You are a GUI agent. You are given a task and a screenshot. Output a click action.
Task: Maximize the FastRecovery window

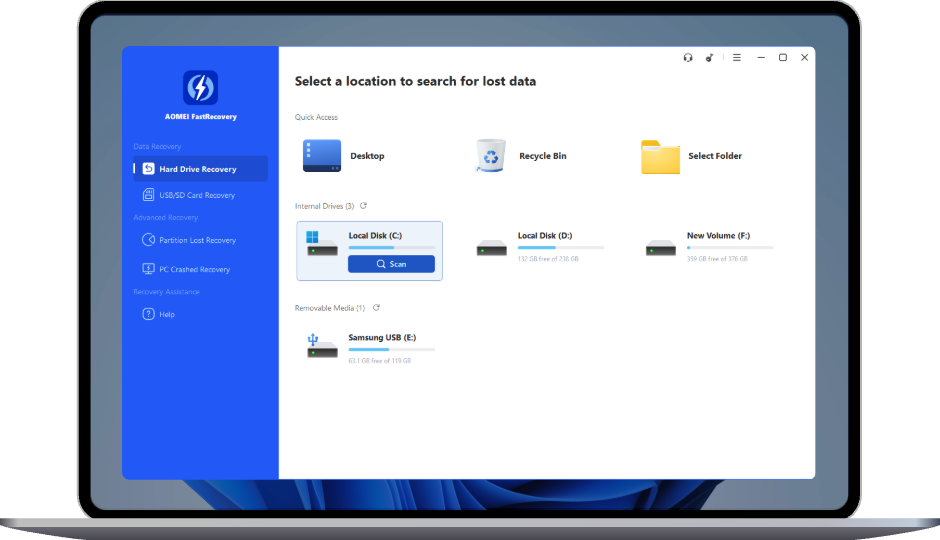tap(783, 58)
